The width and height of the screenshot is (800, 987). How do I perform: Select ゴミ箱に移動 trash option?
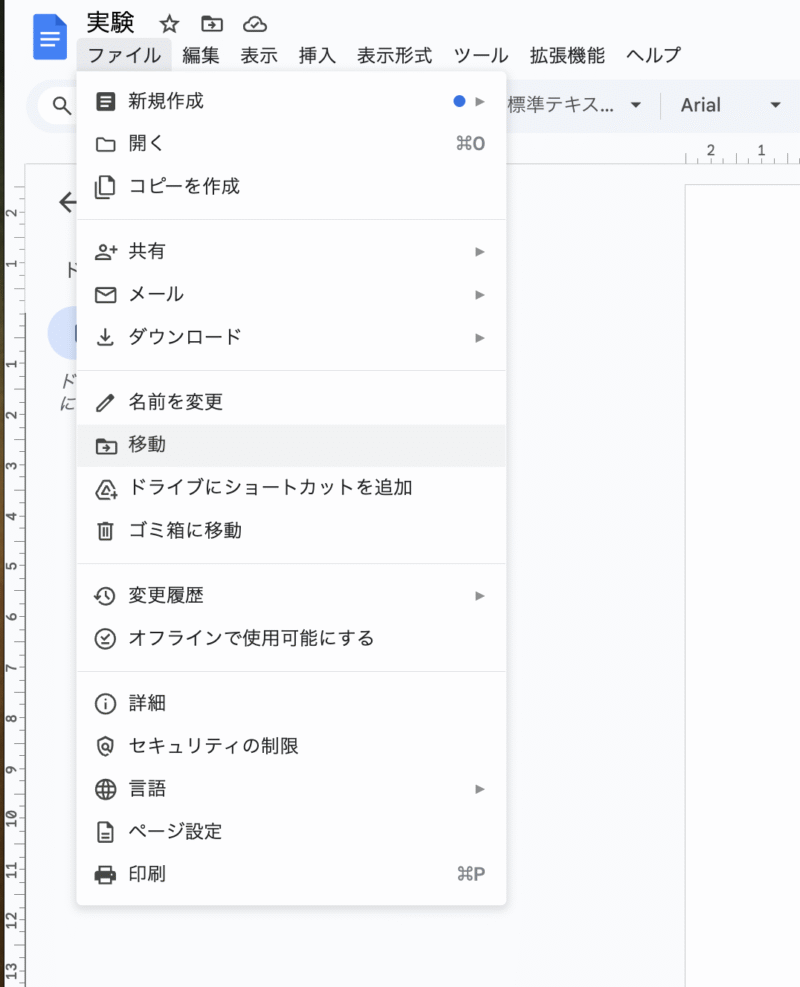coord(185,531)
